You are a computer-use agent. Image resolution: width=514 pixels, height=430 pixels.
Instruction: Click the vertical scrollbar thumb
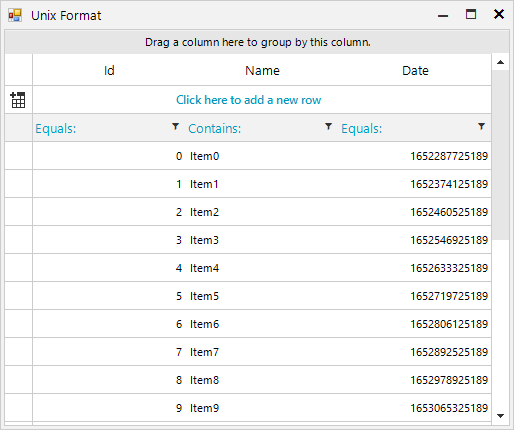tap(500, 155)
